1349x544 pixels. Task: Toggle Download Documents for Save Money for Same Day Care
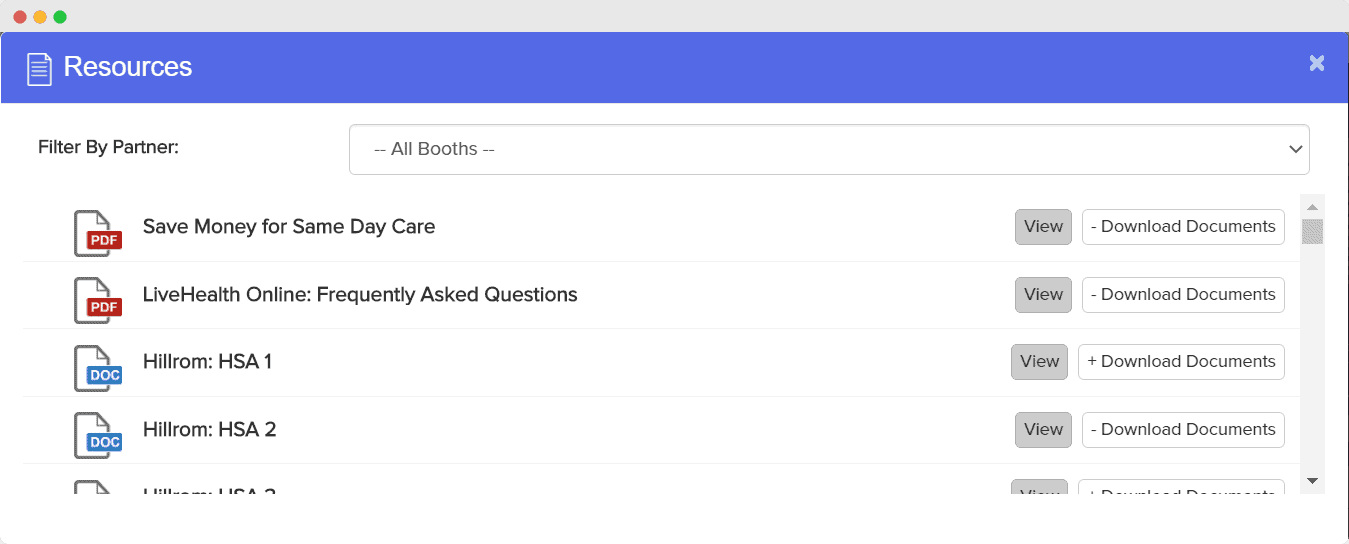(x=1183, y=227)
